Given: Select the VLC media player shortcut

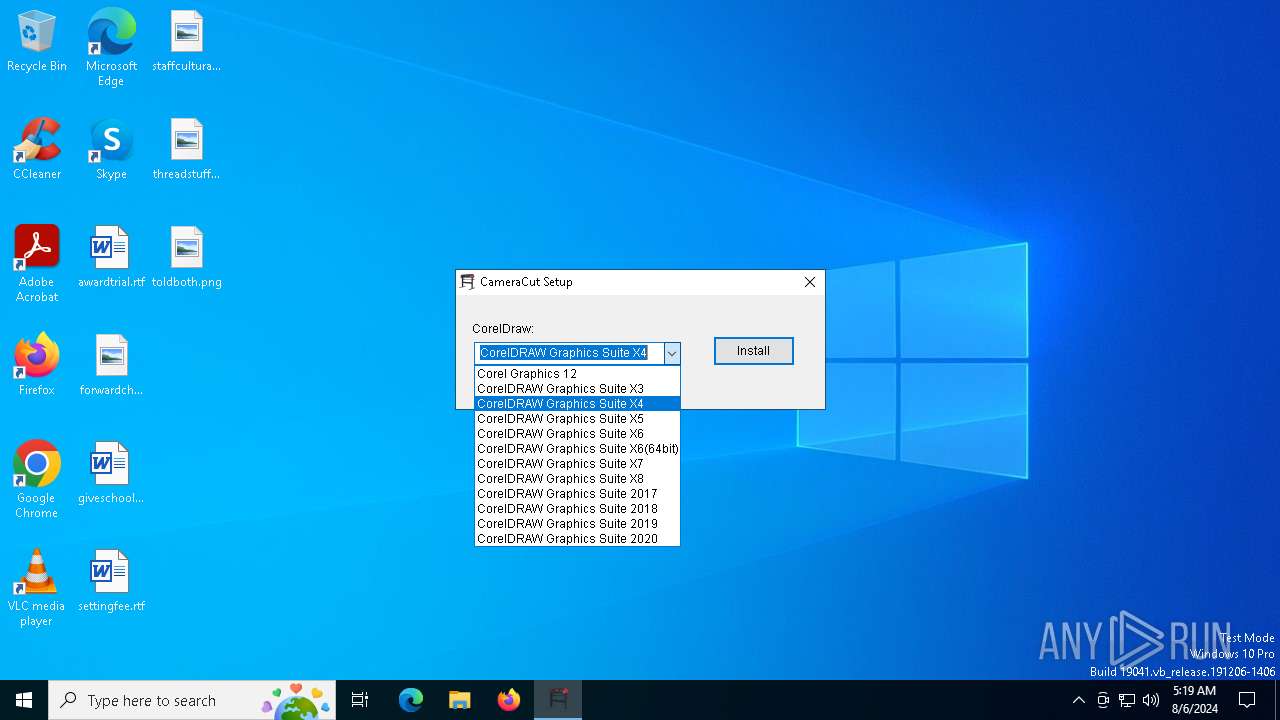Looking at the screenshot, I should [x=37, y=588].
